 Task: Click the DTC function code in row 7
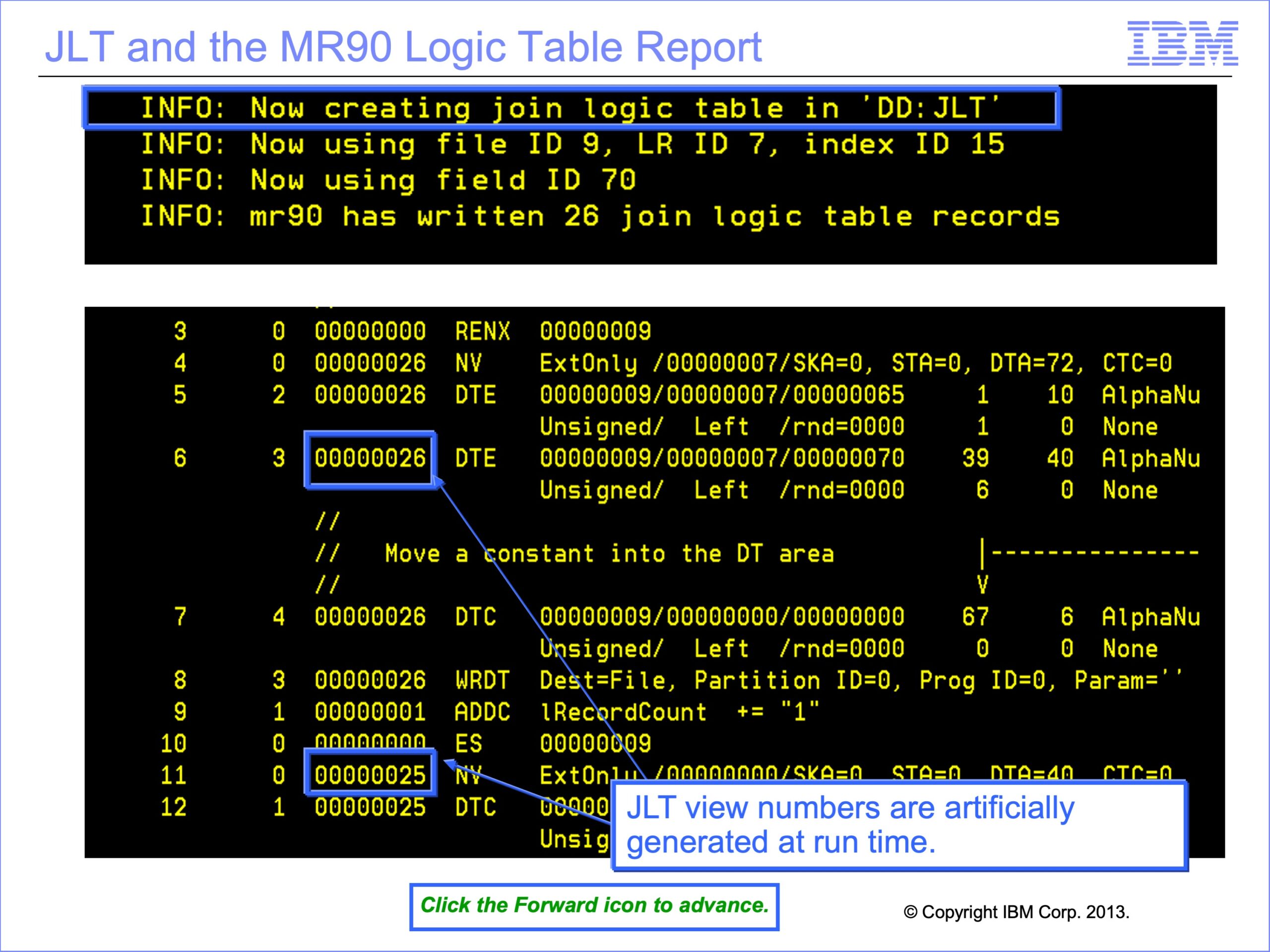(x=475, y=617)
